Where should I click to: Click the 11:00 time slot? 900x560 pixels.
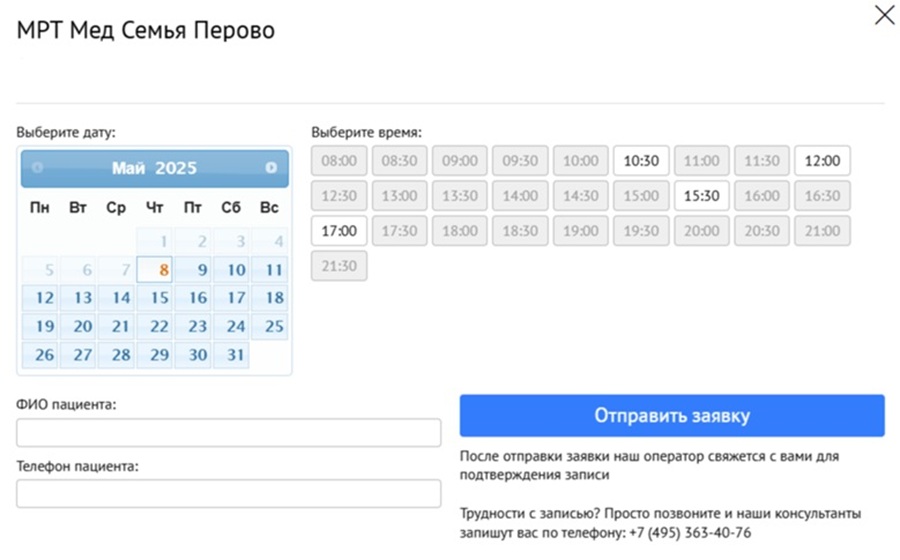[701, 161]
